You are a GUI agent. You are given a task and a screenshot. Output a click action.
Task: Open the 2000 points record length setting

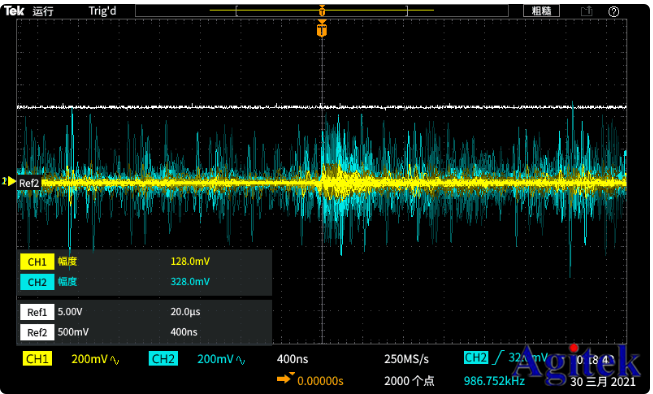[x=409, y=380]
